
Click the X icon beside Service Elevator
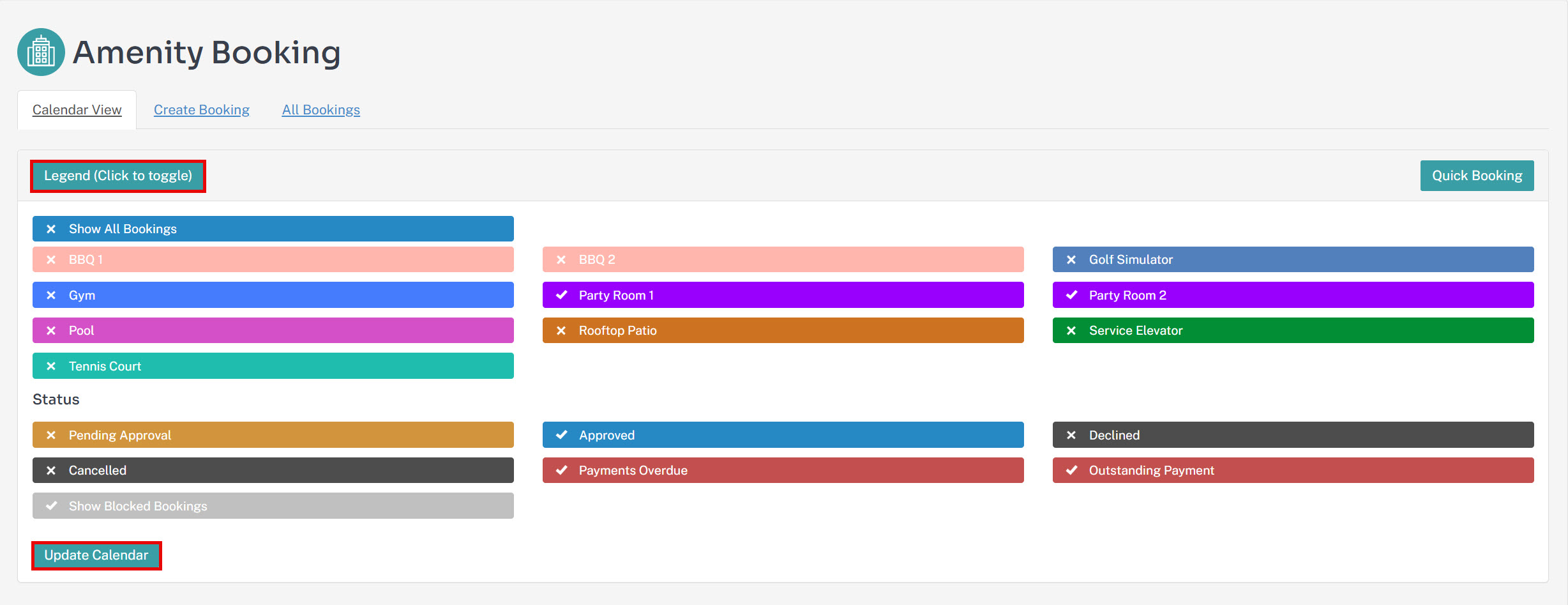(x=1071, y=330)
